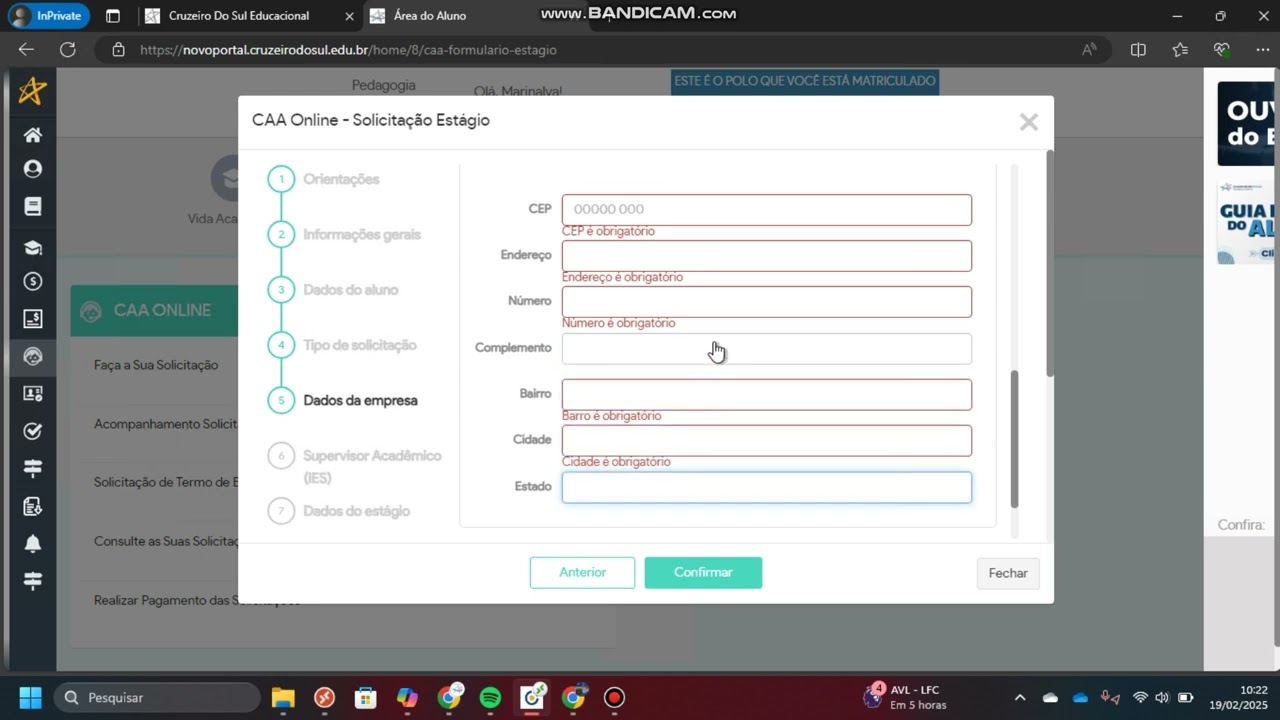
Task: Click the Anterior button
Action: pyautogui.click(x=582, y=572)
